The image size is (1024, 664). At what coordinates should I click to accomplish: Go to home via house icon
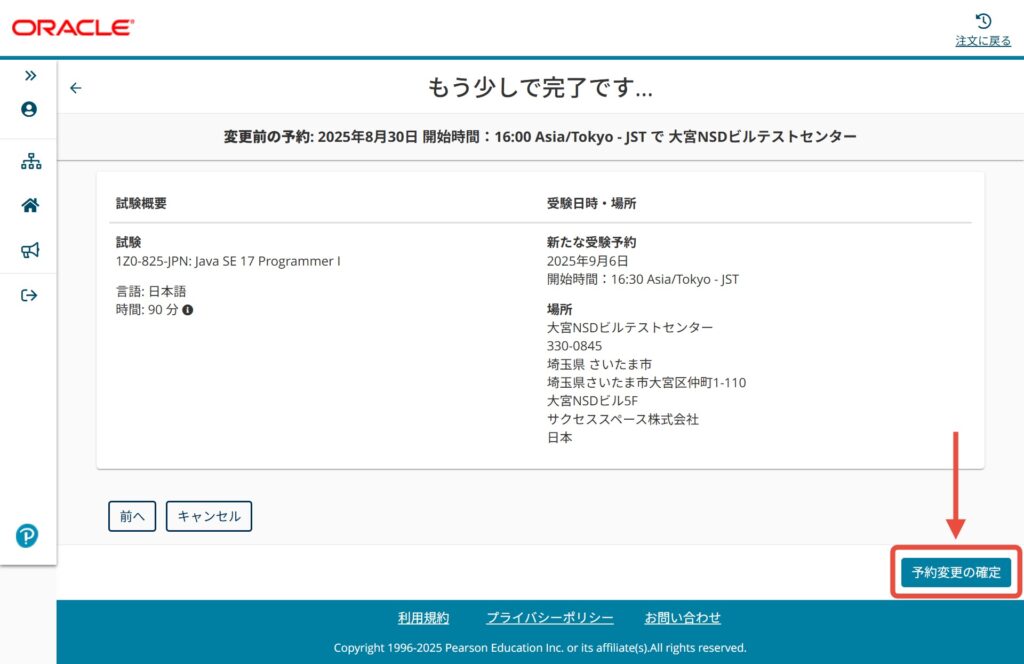pos(30,206)
